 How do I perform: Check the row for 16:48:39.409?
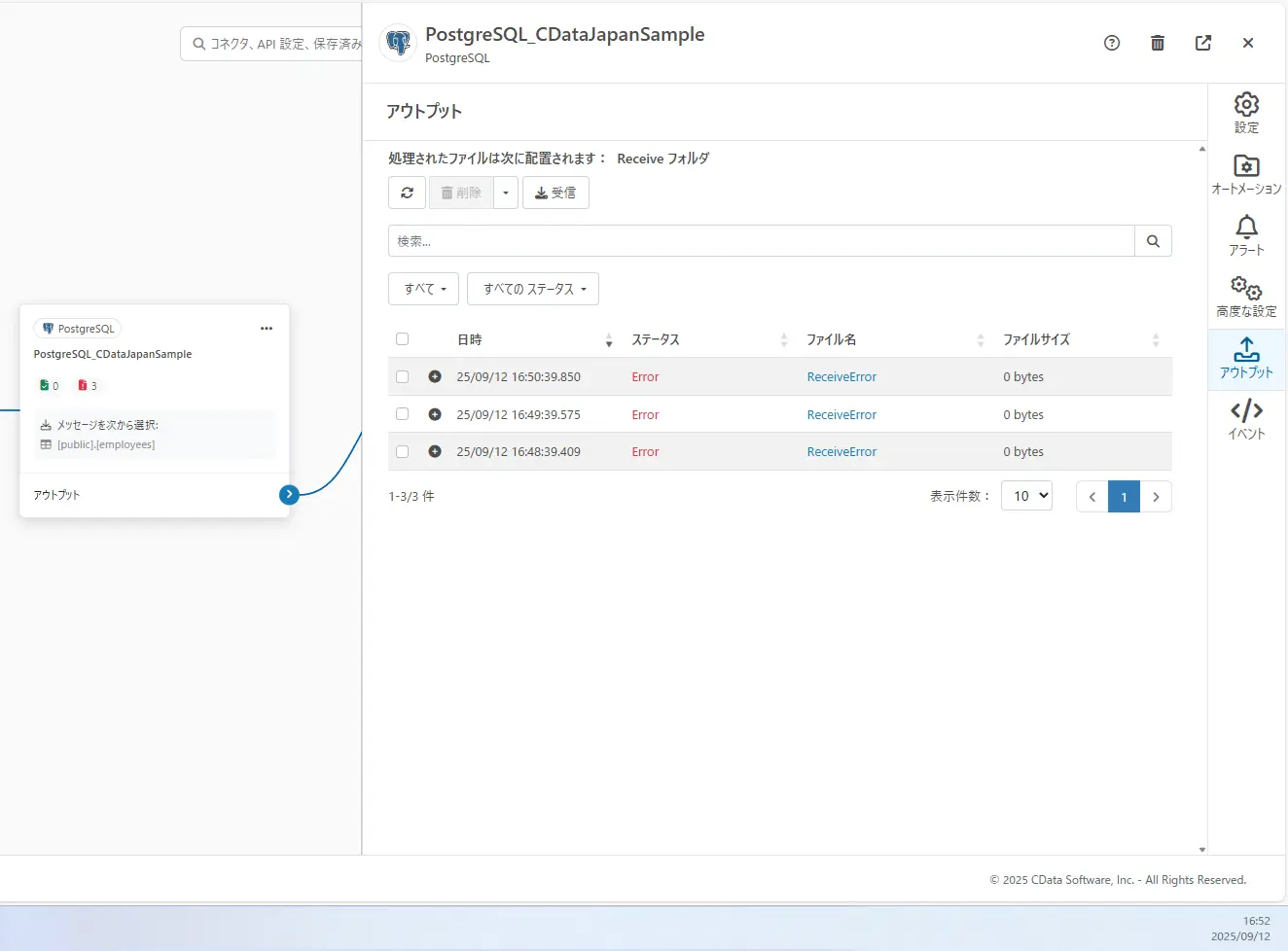point(402,451)
